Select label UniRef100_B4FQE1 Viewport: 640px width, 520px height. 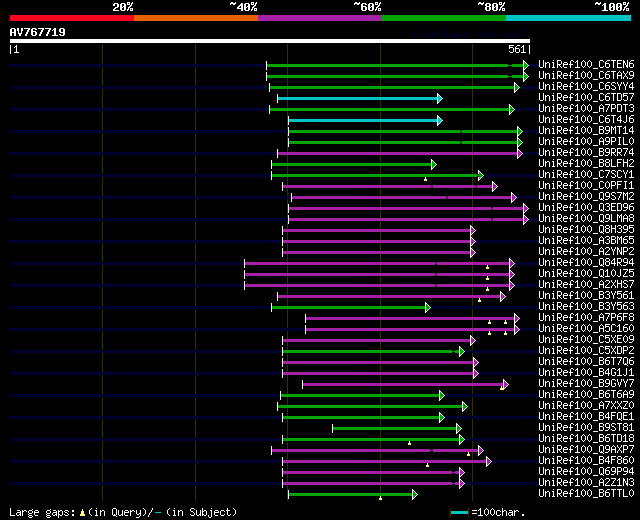[x=586, y=417]
